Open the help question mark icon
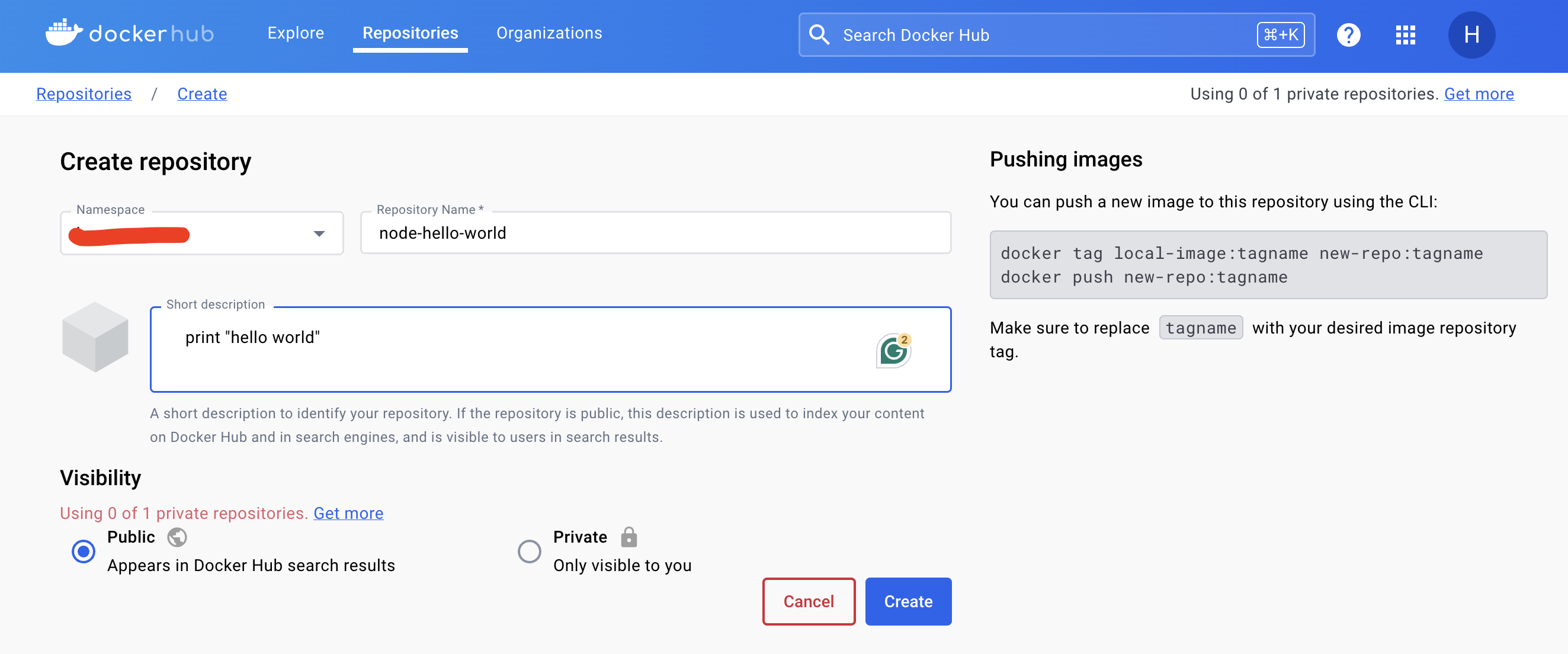Screen dimensions: 1568x654 (x=1348, y=35)
